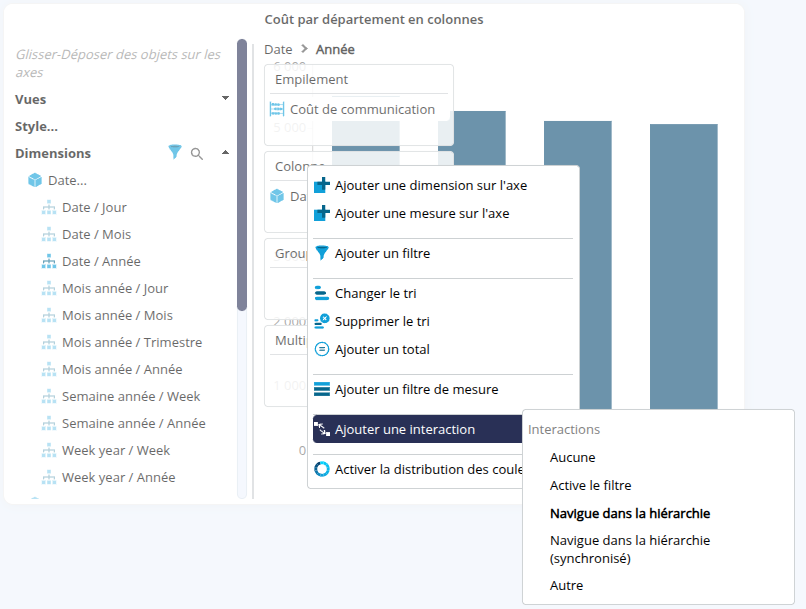Click the equals icon beside Ajouter un total
806x609 pixels.
322,349
